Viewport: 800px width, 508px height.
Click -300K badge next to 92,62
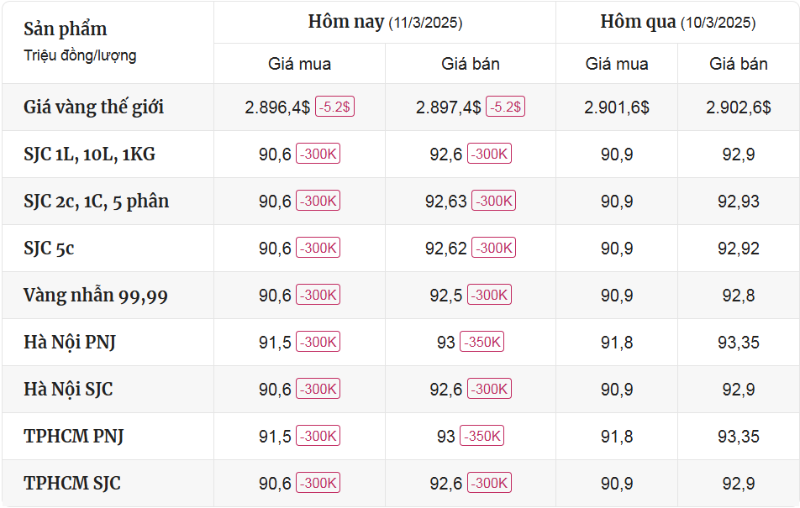493,248
